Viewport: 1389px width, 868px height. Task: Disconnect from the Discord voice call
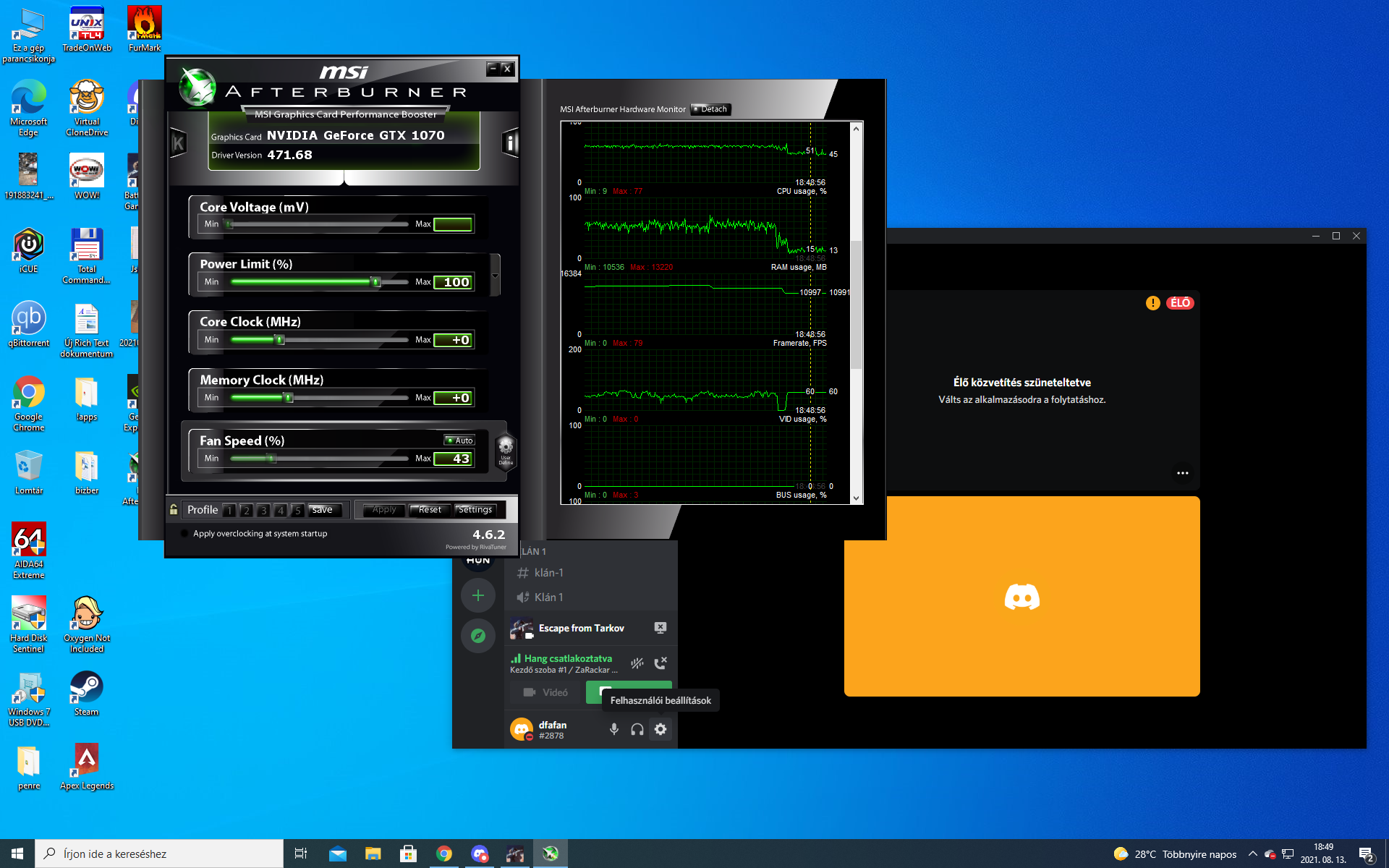pyautogui.click(x=660, y=663)
